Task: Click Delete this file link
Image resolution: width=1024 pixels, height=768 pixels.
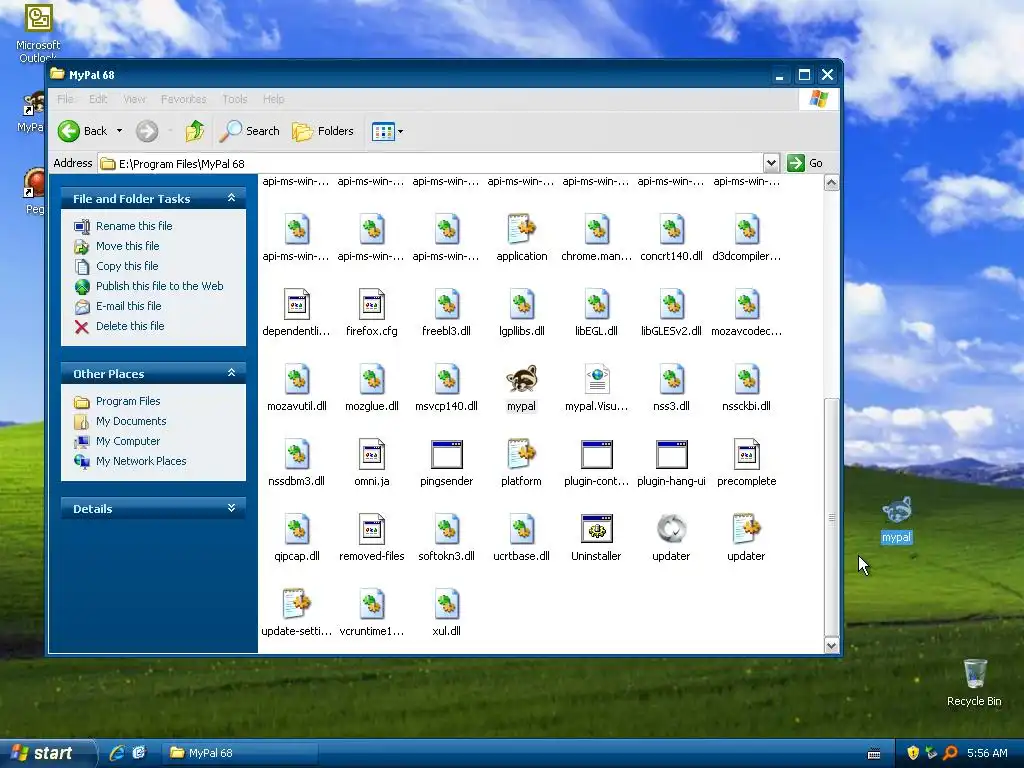Action: point(130,326)
